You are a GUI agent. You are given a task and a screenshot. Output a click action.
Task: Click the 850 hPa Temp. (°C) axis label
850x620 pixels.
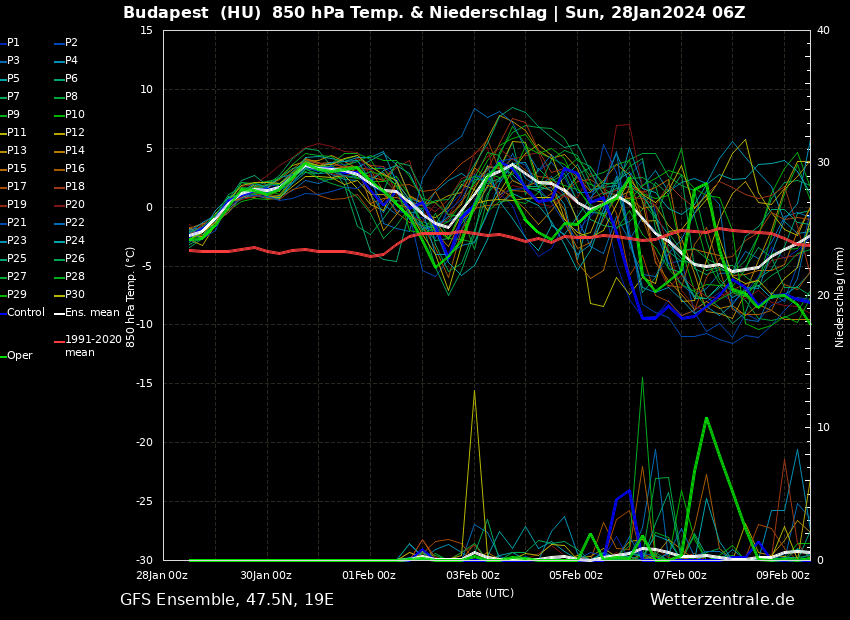point(131,296)
